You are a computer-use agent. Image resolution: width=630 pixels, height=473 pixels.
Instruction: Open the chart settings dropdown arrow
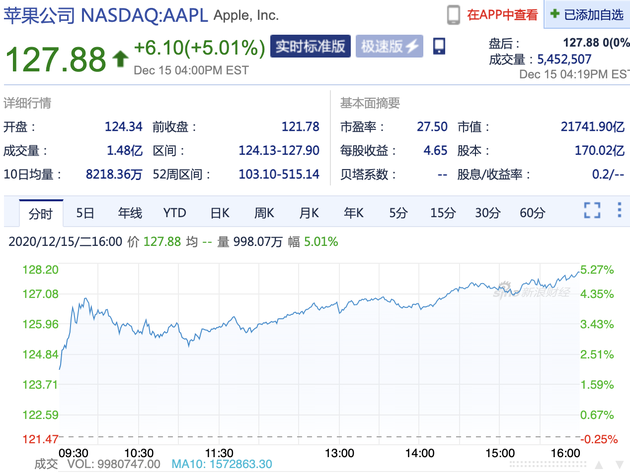click(620, 211)
